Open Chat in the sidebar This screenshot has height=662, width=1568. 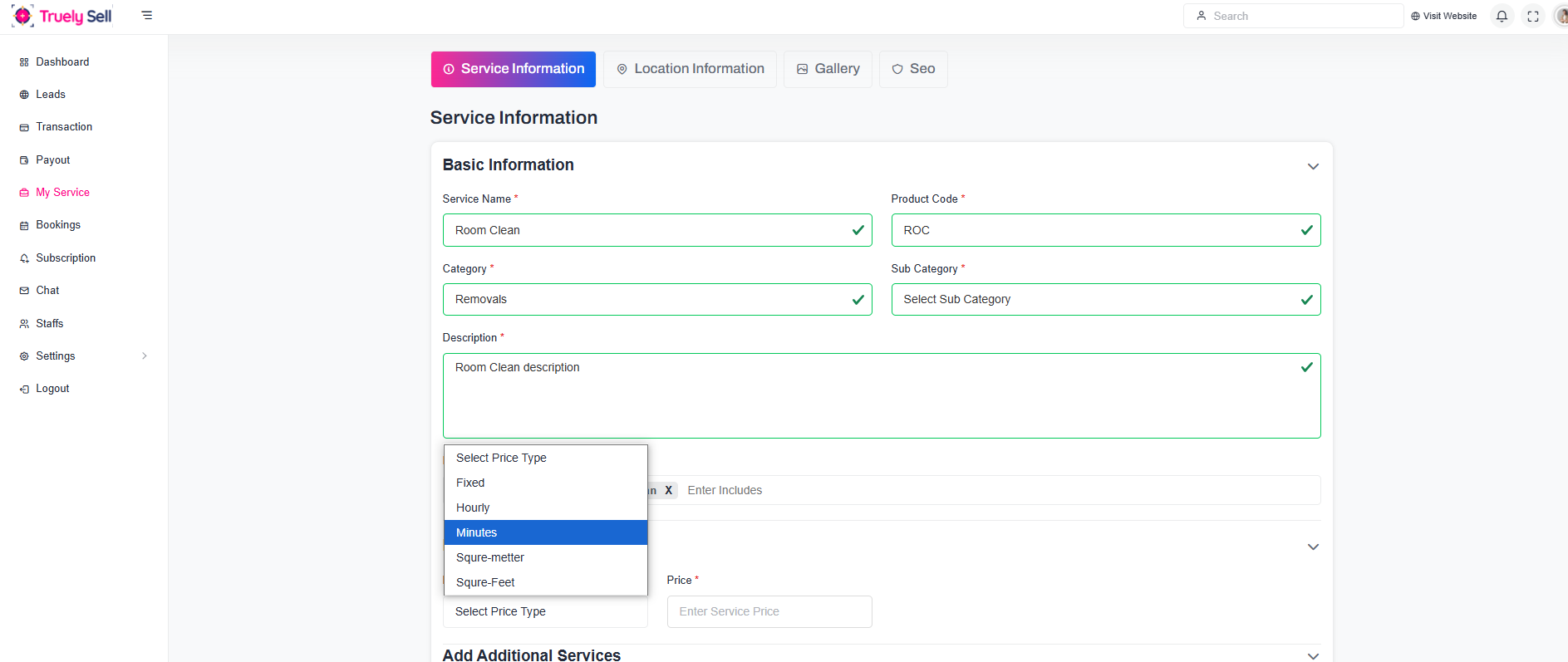coord(47,291)
